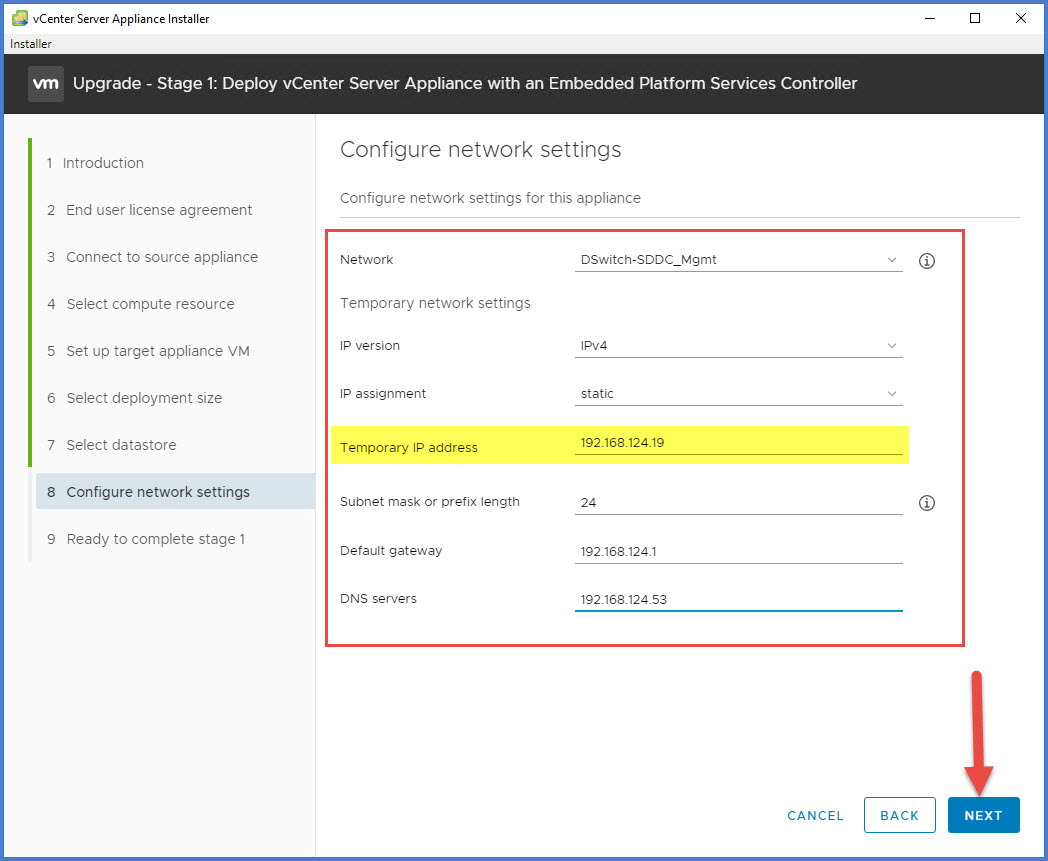The image size is (1048, 861).
Task: Click the info icon beside Subnet mask field
Action: [926, 503]
